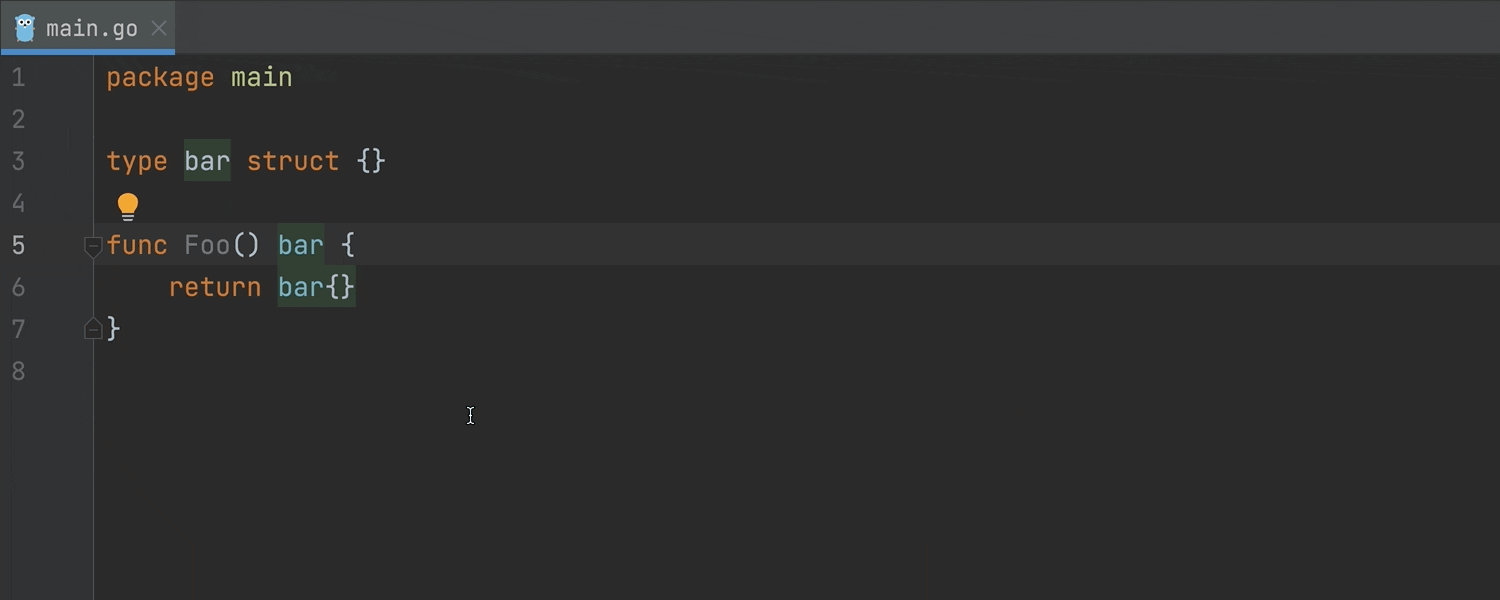Click the bar return type on line 5
1500x600 pixels.
coord(301,245)
